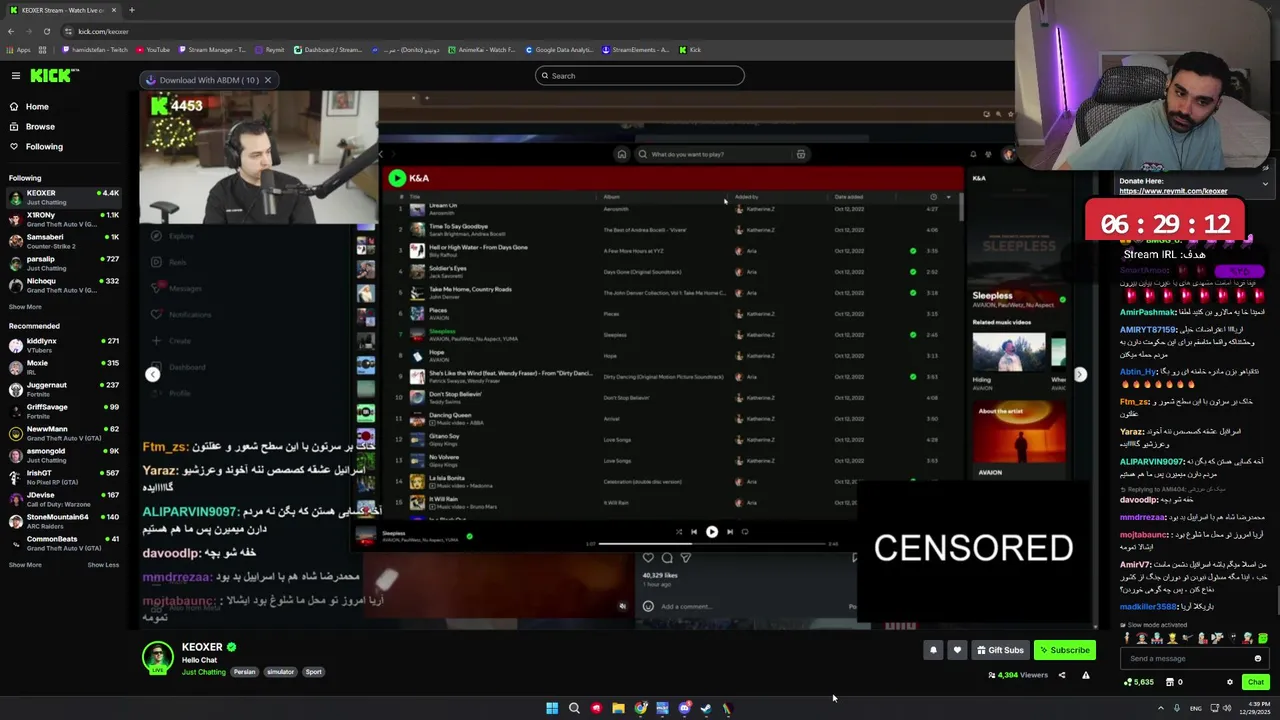Open the Reymit bookmark
1280x720 pixels.
(x=270, y=50)
